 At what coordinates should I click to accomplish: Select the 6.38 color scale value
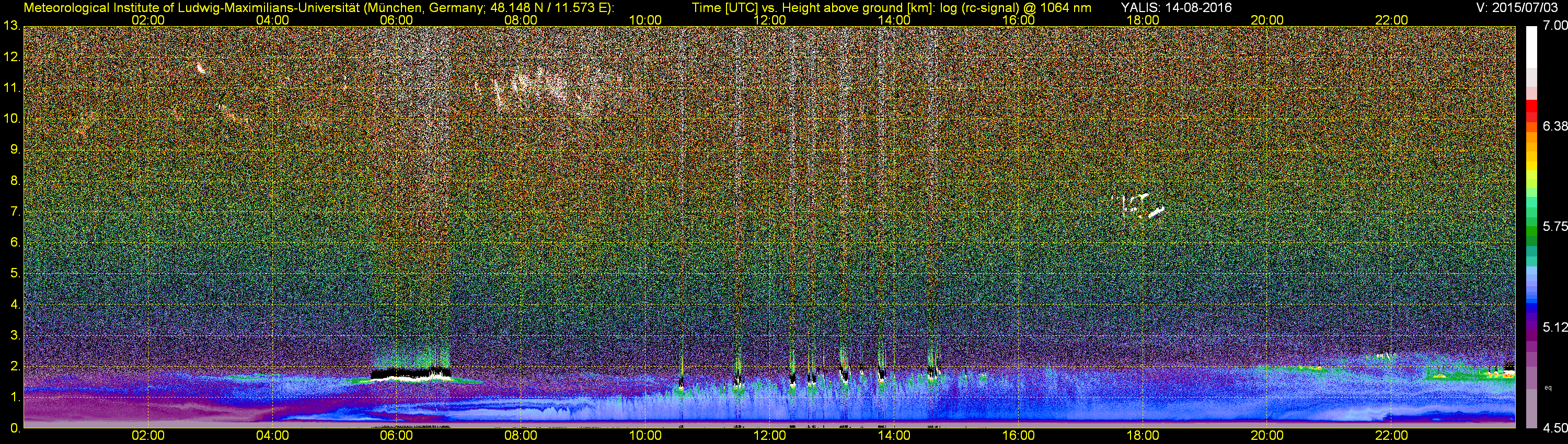1554,126
